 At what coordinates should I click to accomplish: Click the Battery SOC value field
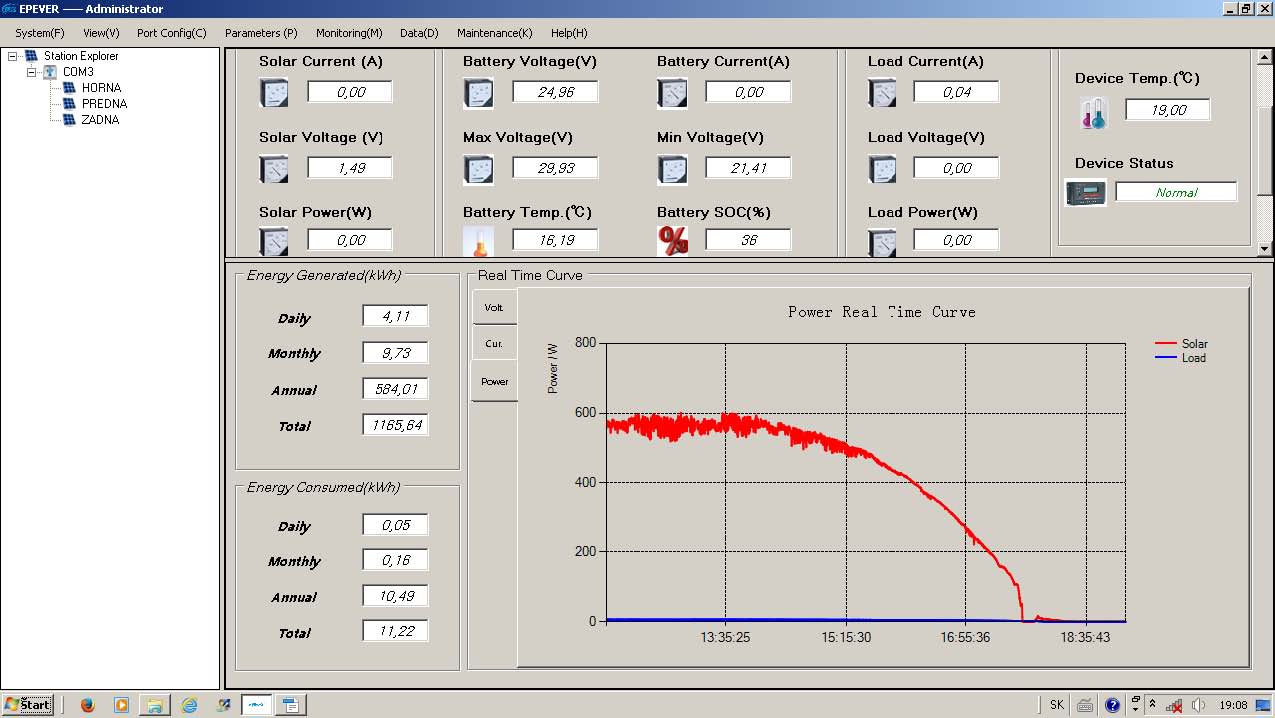748,240
